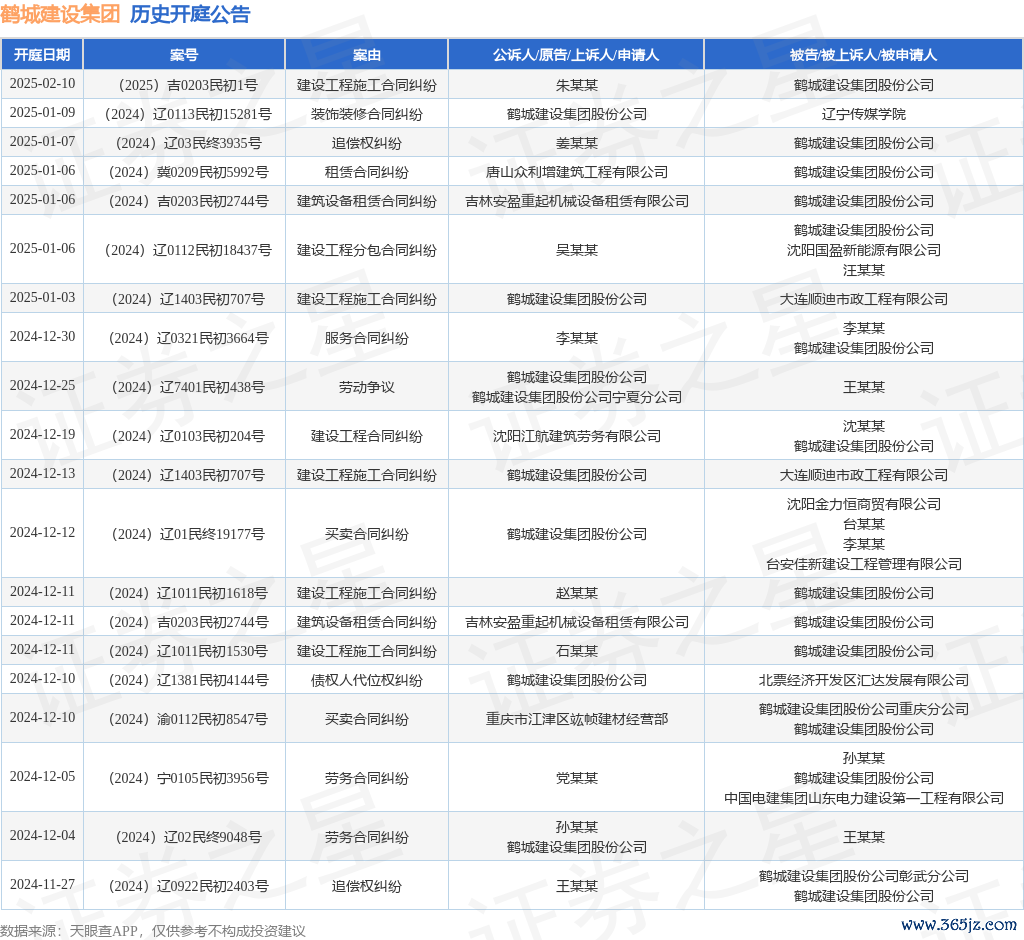Click the 案由 column header

point(366,55)
